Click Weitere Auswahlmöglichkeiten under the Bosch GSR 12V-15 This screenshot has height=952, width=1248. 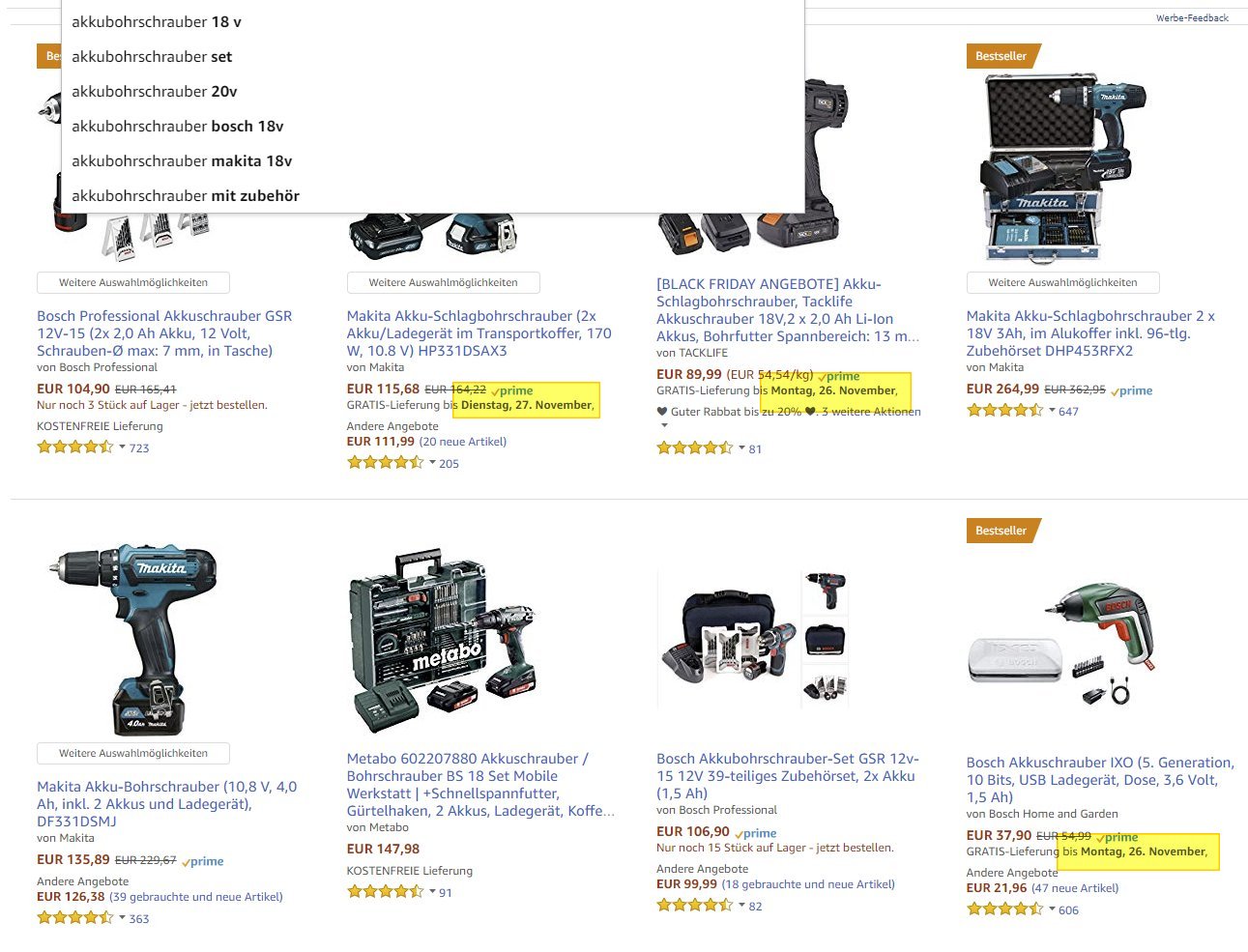point(133,282)
